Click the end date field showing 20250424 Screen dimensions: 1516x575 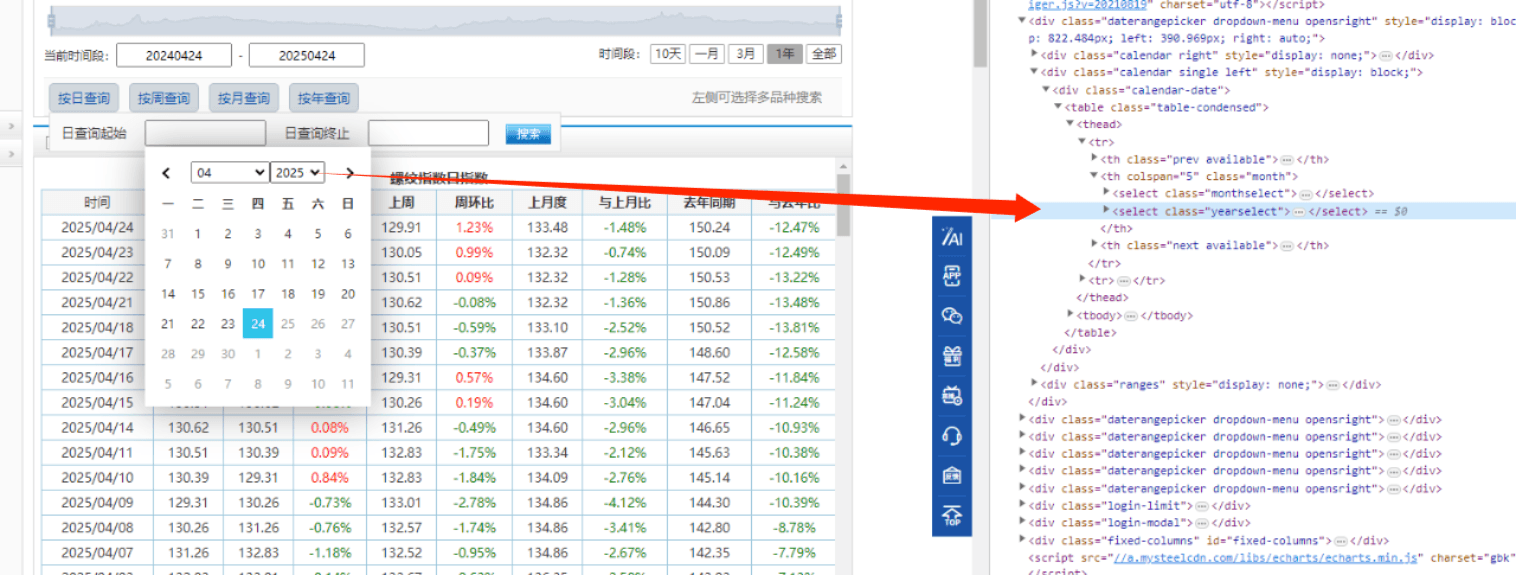pyautogui.click(x=306, y=56)
